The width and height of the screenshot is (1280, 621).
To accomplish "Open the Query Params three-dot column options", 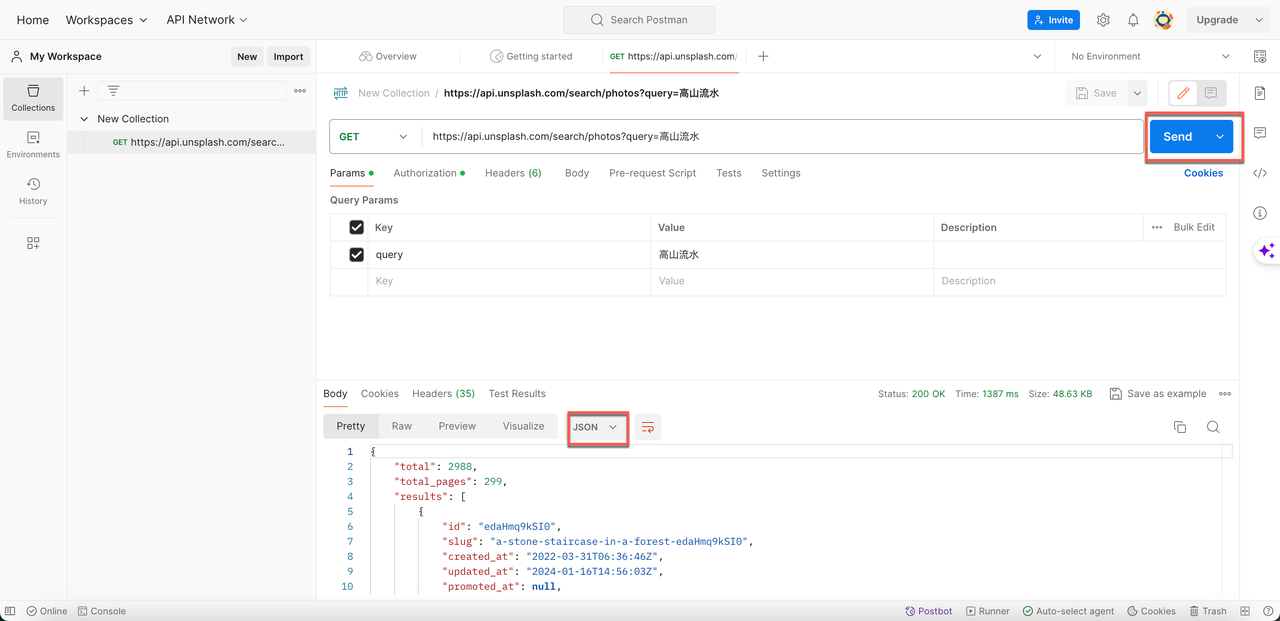I will (1157, 227).
